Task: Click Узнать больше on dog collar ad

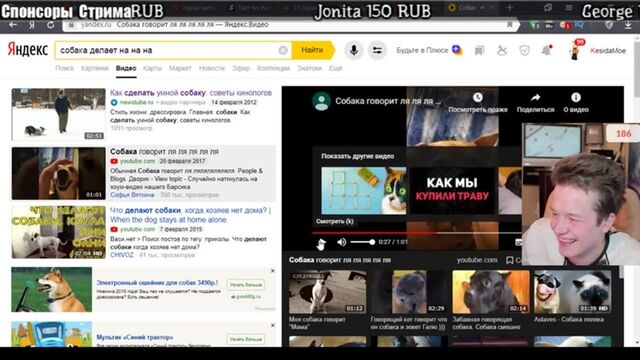Action: (246, 284)
